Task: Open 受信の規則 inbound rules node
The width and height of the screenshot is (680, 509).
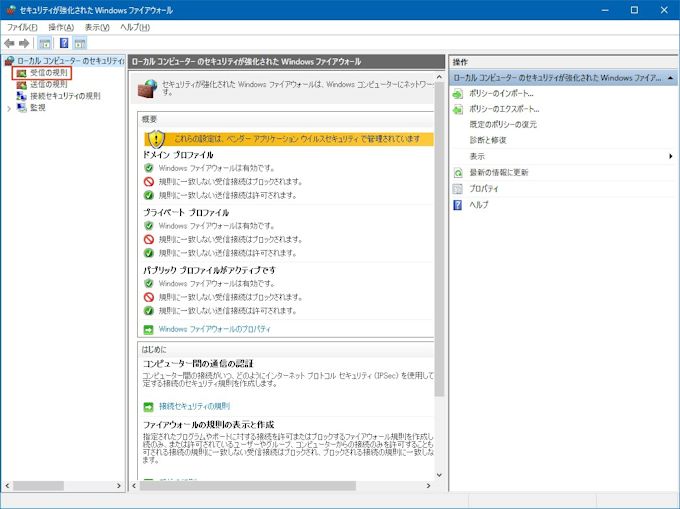Action: pos(49,73)
